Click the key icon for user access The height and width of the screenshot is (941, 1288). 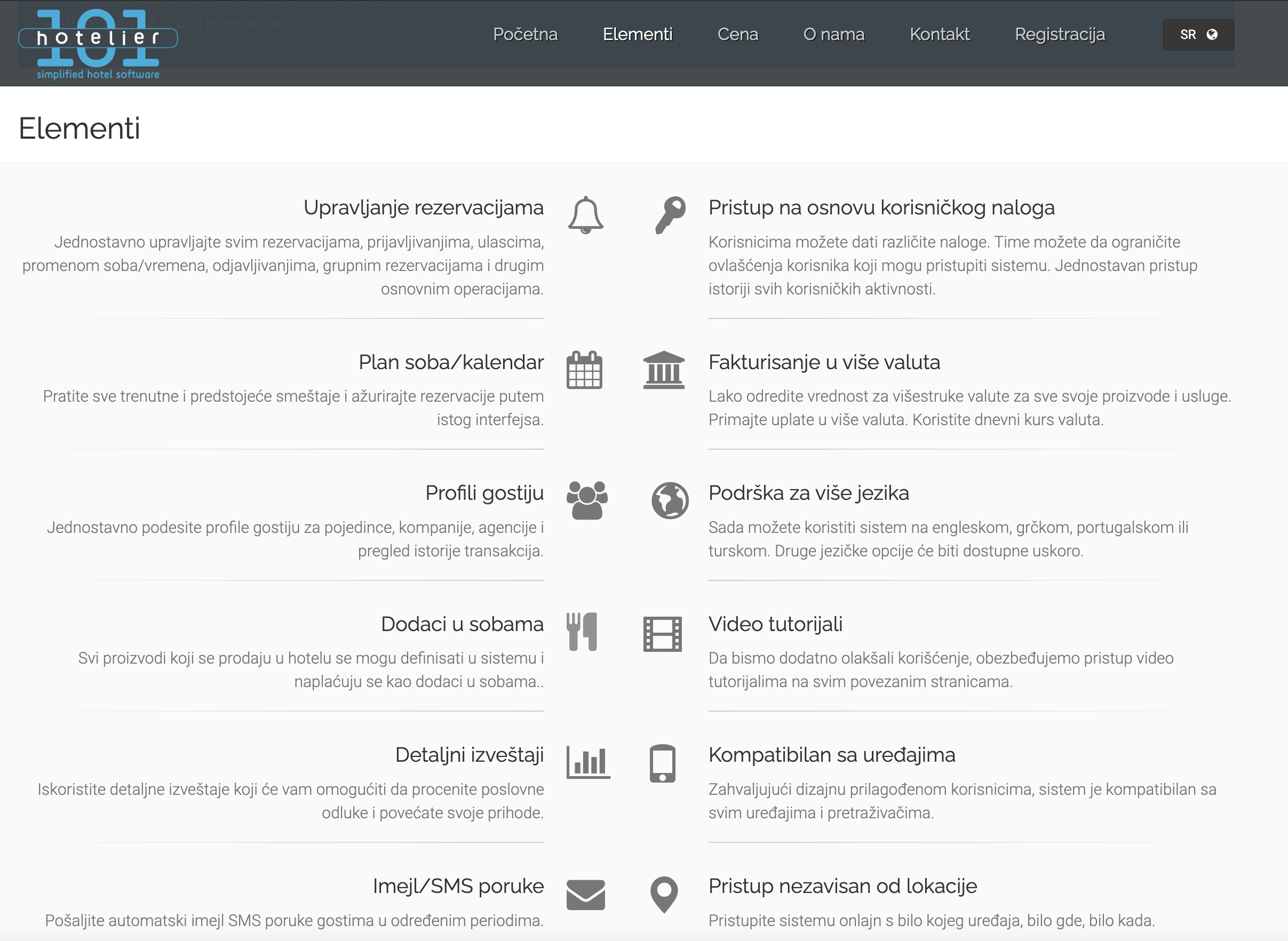click(670, 215)
